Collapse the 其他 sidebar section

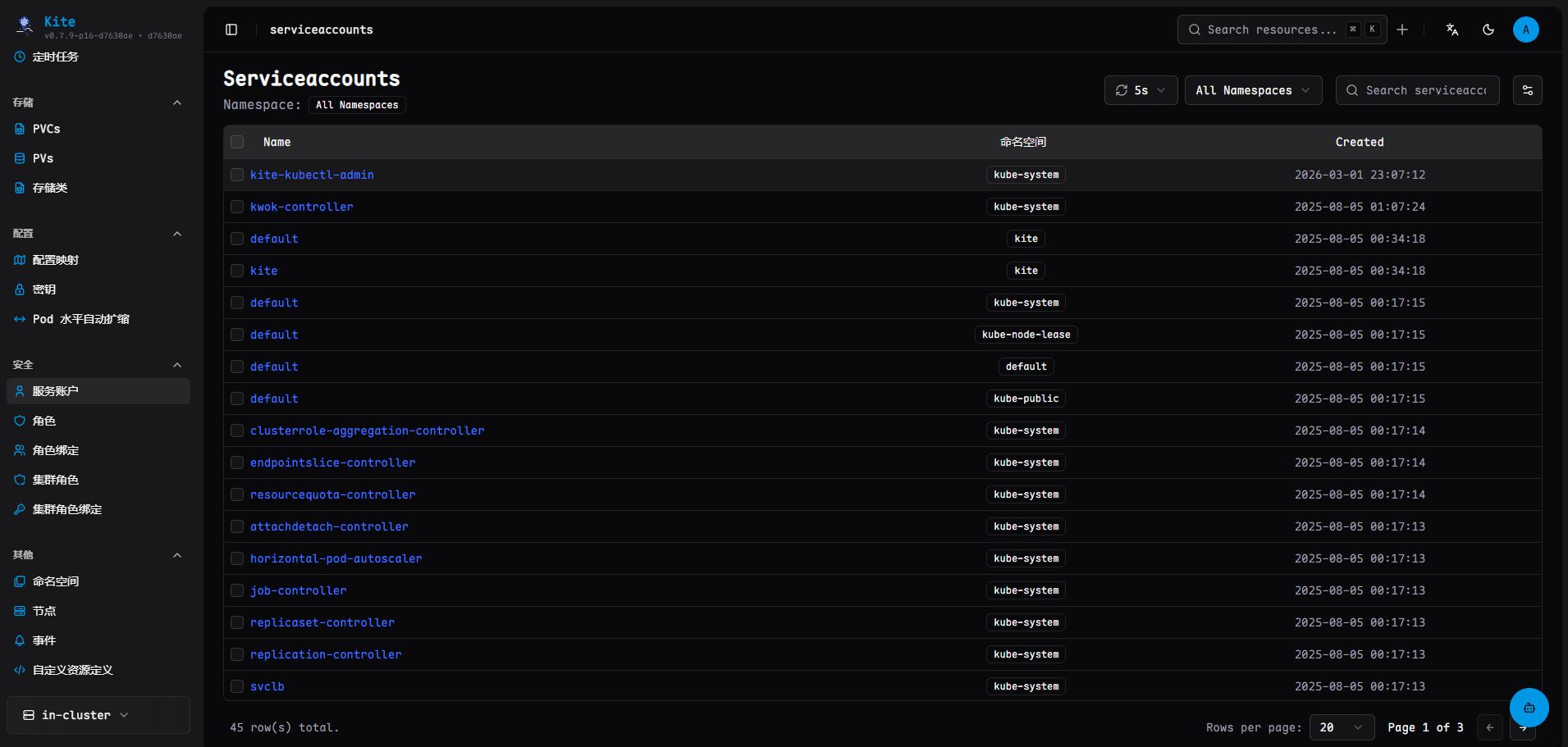click(177, 555)
